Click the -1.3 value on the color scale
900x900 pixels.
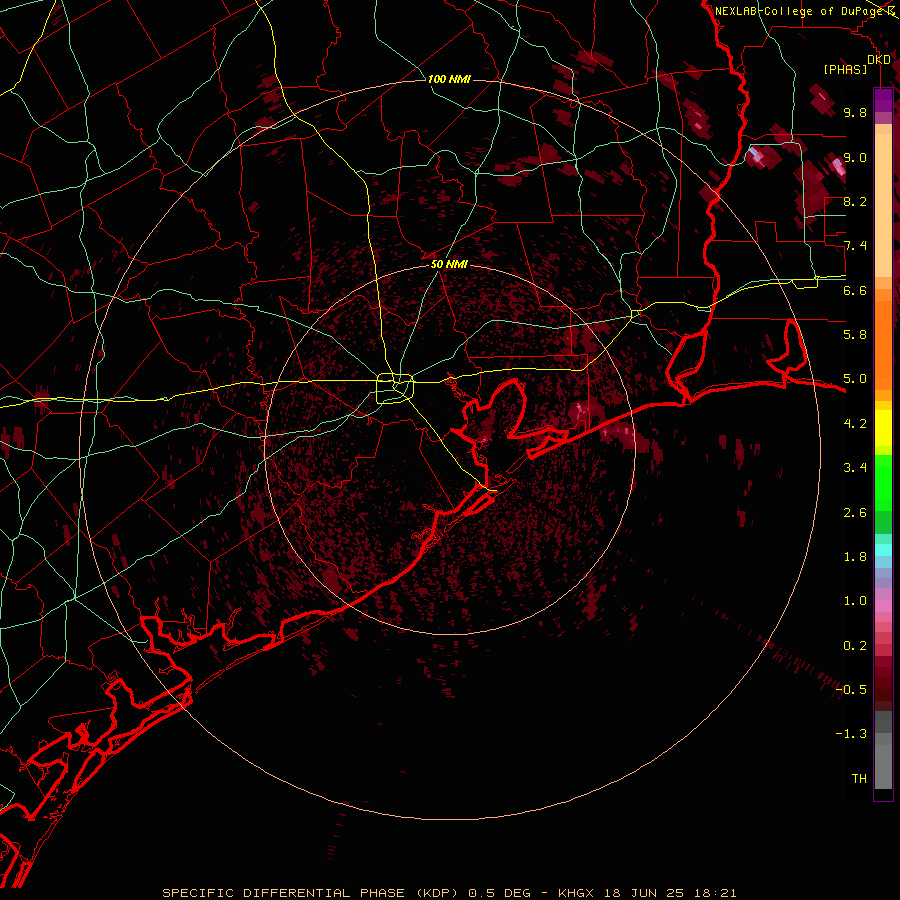pos(851,734)
